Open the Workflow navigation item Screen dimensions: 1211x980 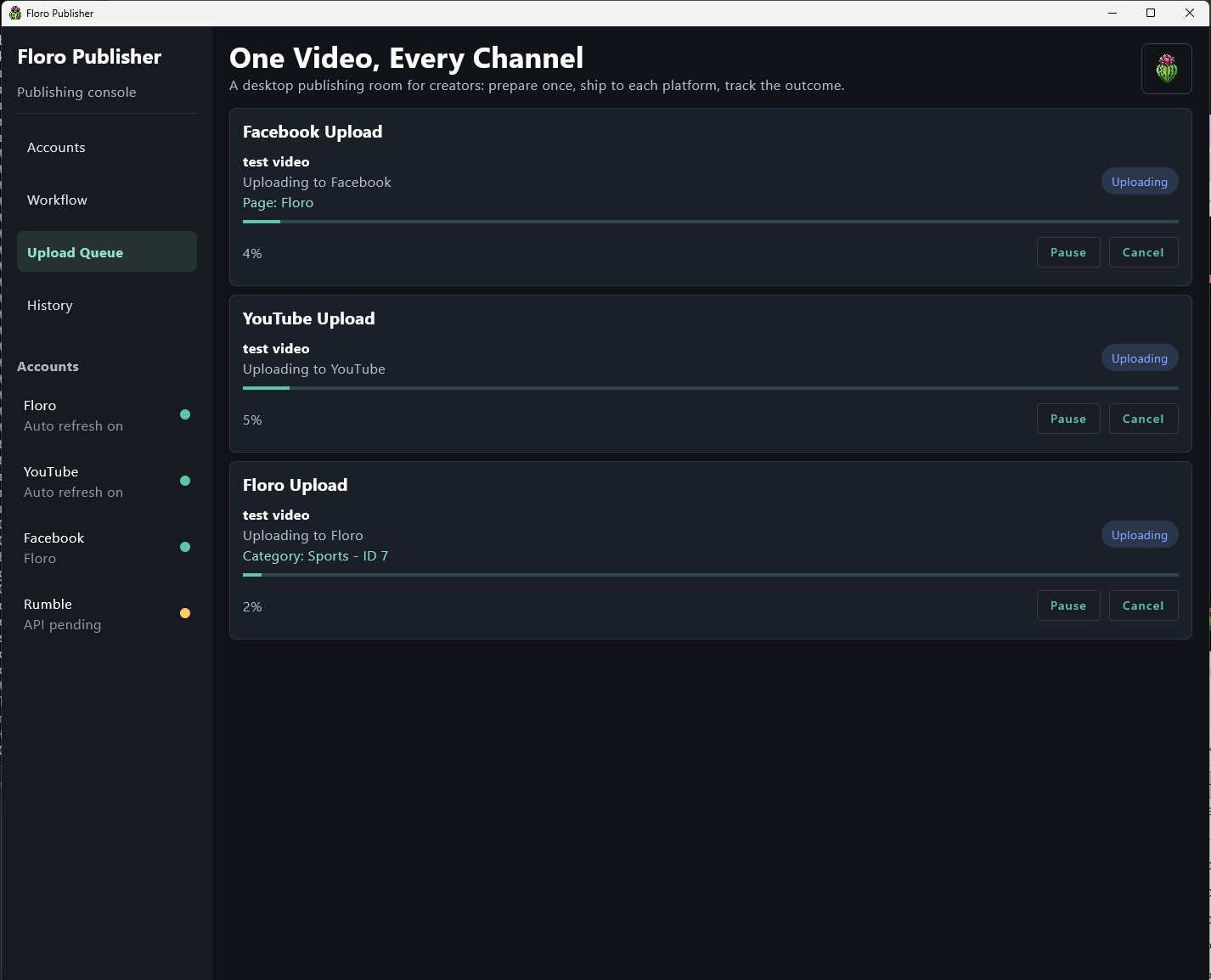point(107,200)
